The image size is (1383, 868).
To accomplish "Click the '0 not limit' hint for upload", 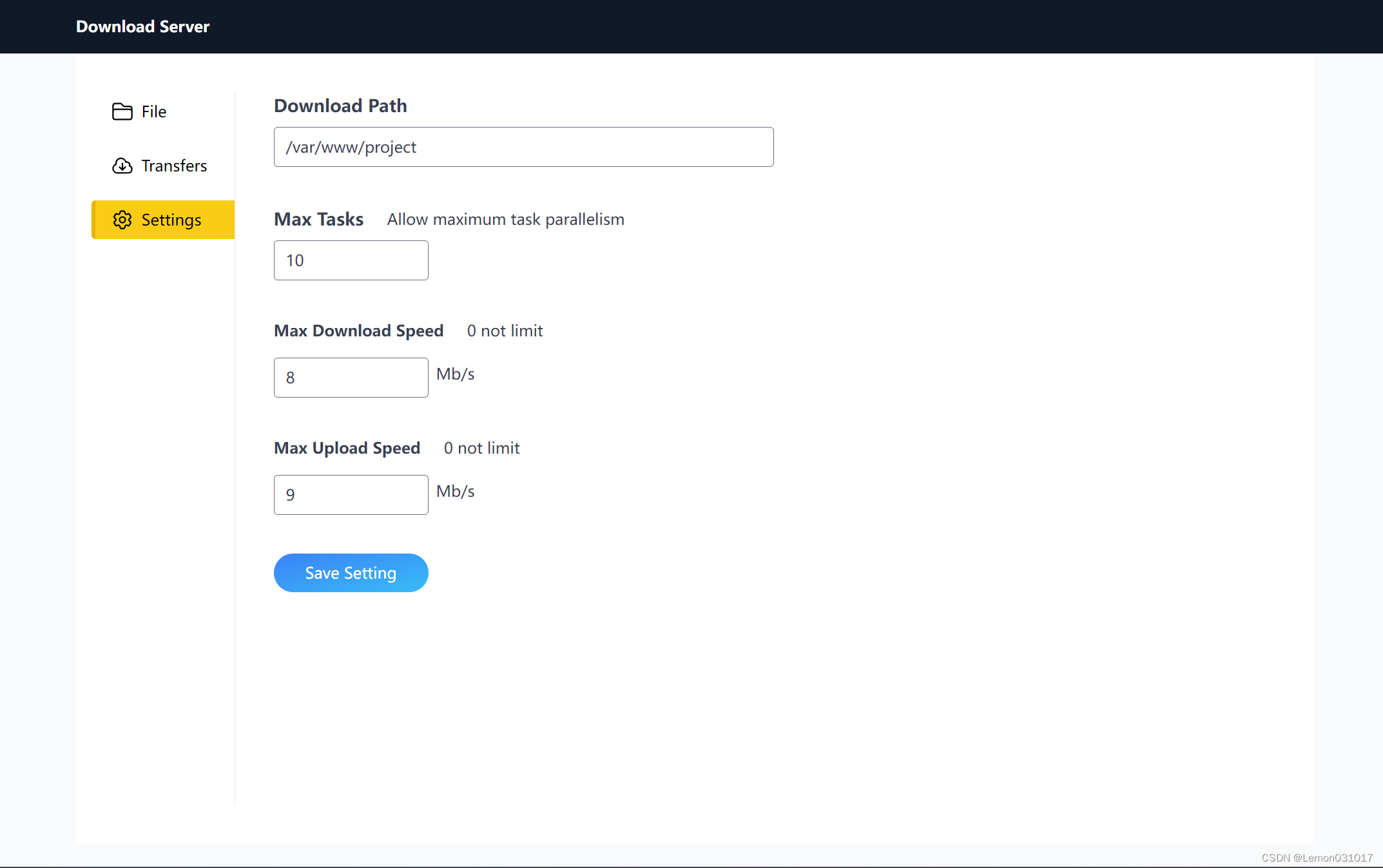I will 481,448.
